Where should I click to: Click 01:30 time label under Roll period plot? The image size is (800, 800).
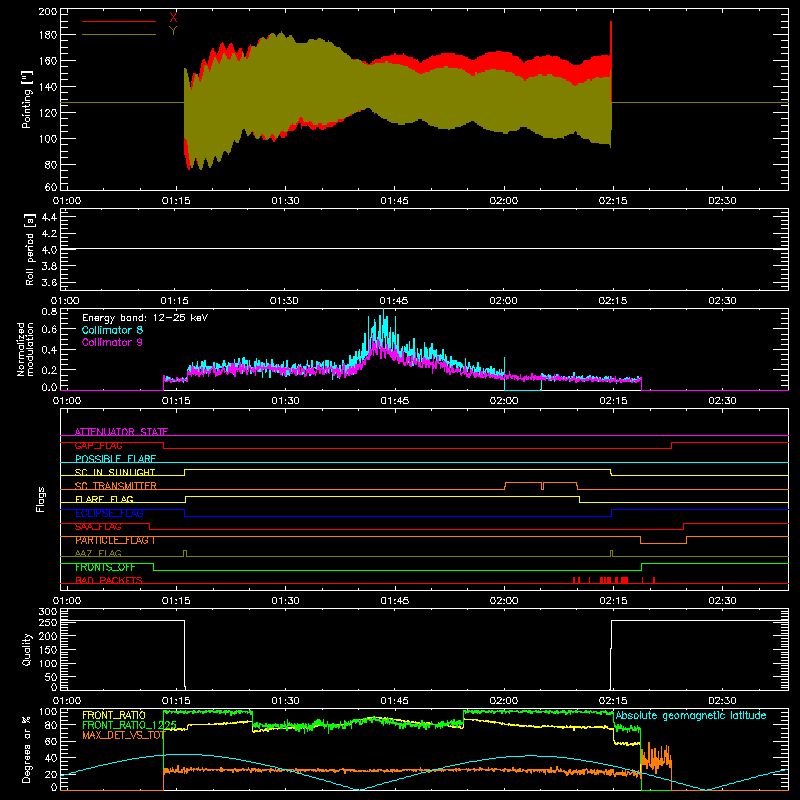(284, 301)
